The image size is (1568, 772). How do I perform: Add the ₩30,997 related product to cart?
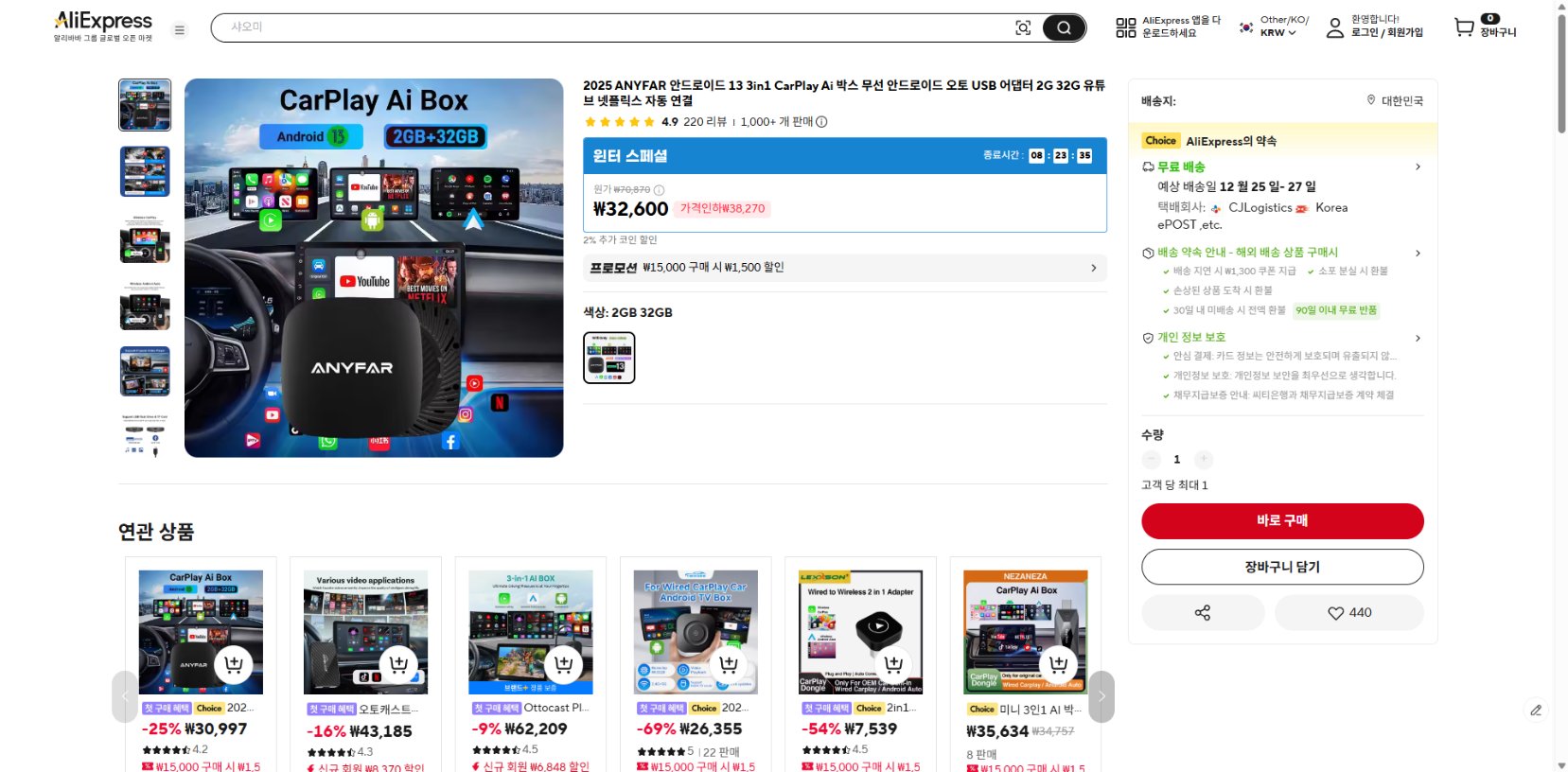[x=234, y=665]
